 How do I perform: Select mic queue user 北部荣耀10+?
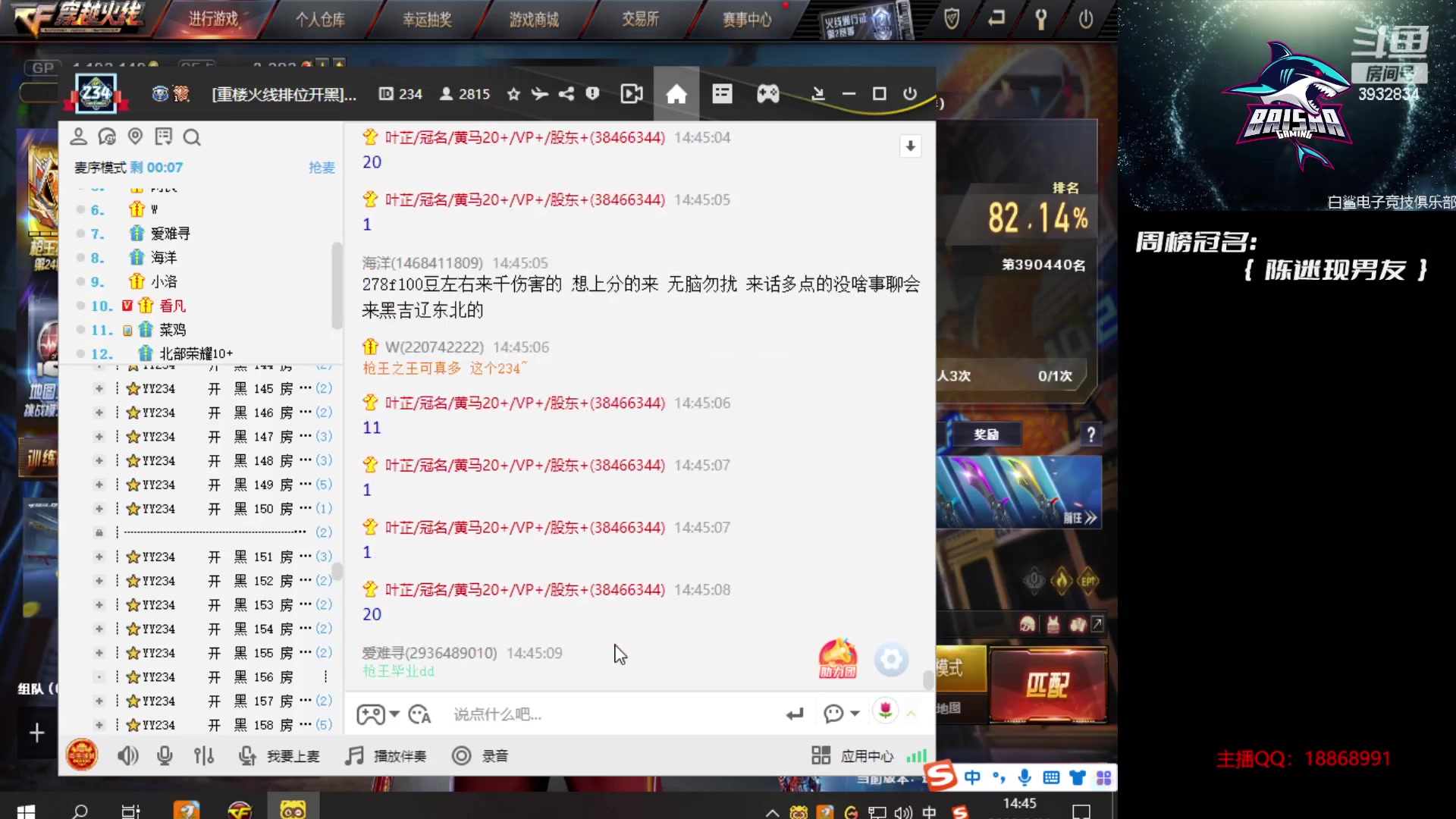tap(196, 354)
